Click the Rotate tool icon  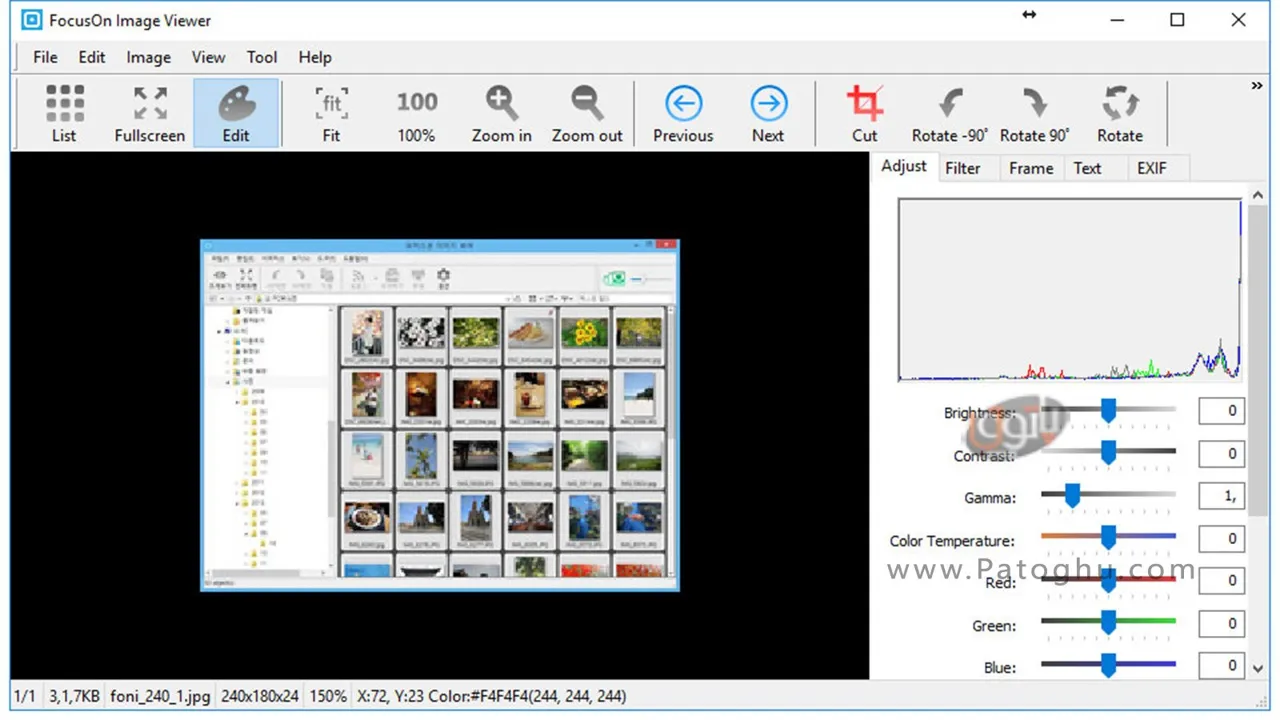(1120, 113)
